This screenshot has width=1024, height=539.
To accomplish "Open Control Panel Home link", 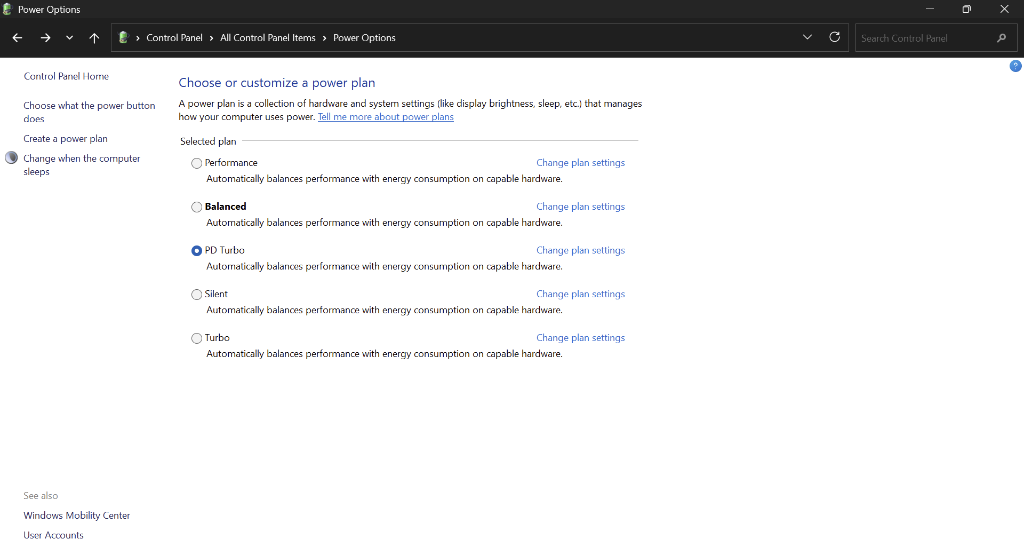I will tap(66, 76).
